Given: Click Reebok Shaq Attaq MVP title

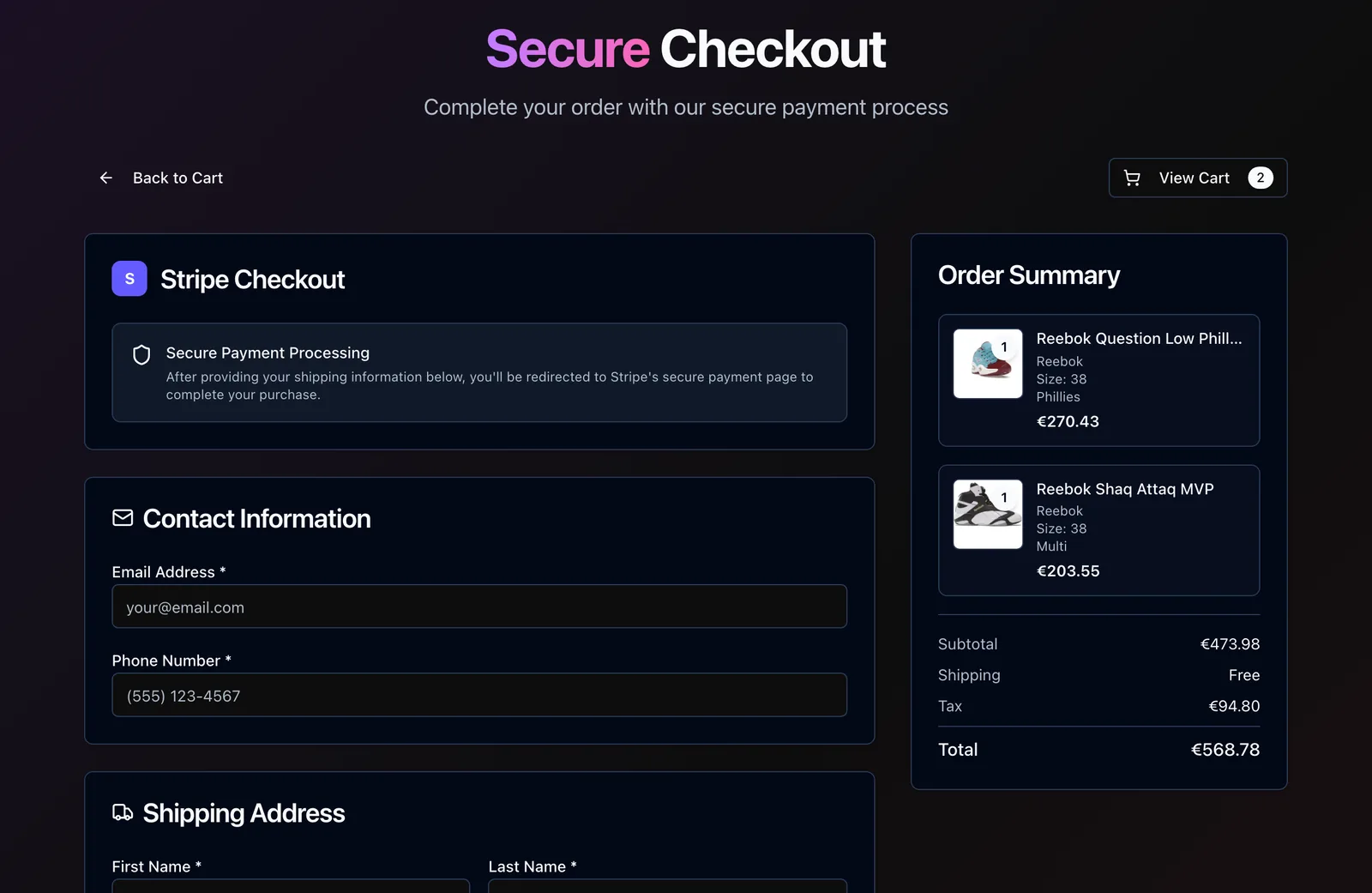Looking at the screenshot, I should click(x=1125, y=489).
